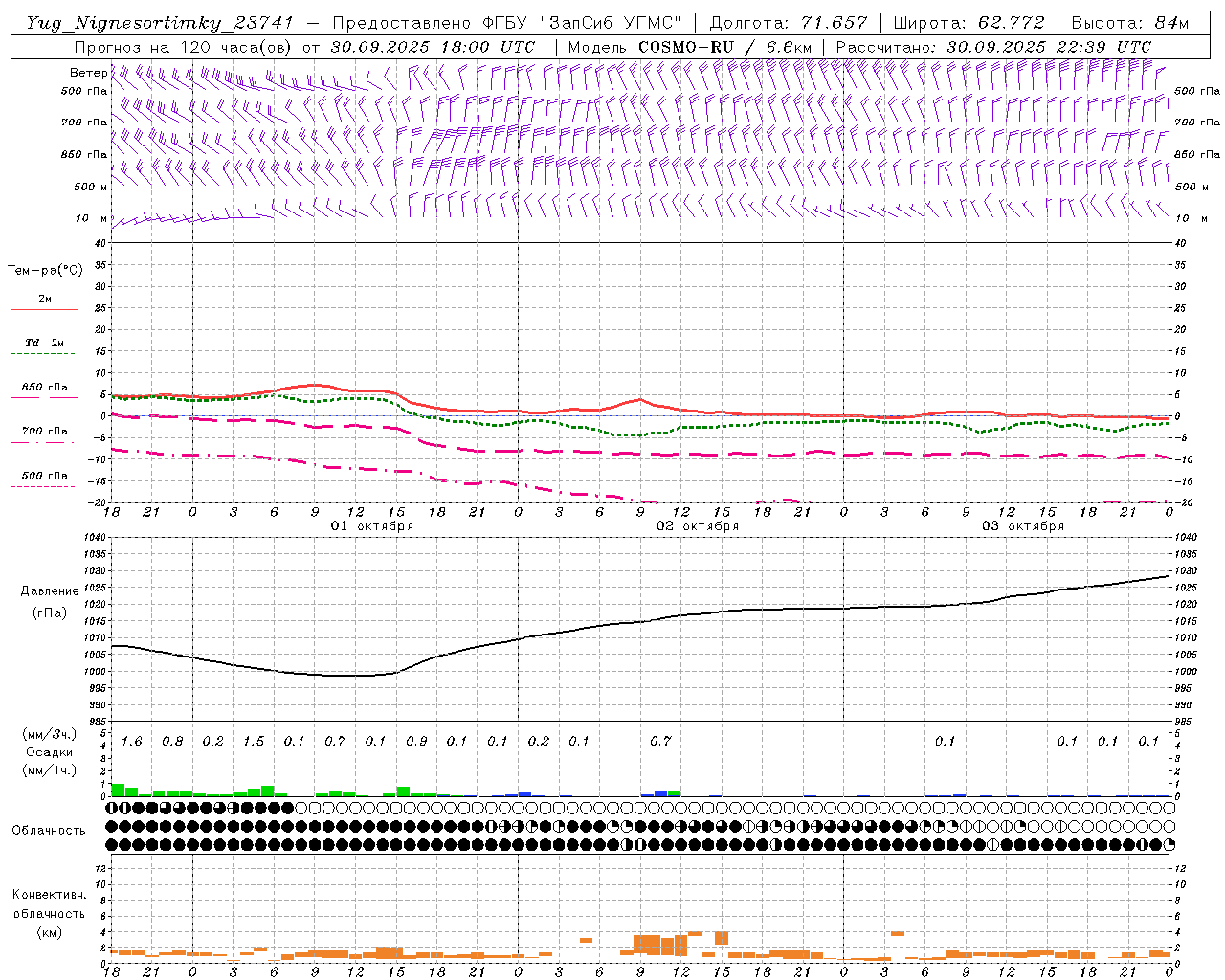This screenshot has width=1225, height=980.
Task: Click the Осадки precipitation panel label
Action: [x=49, y=752]
